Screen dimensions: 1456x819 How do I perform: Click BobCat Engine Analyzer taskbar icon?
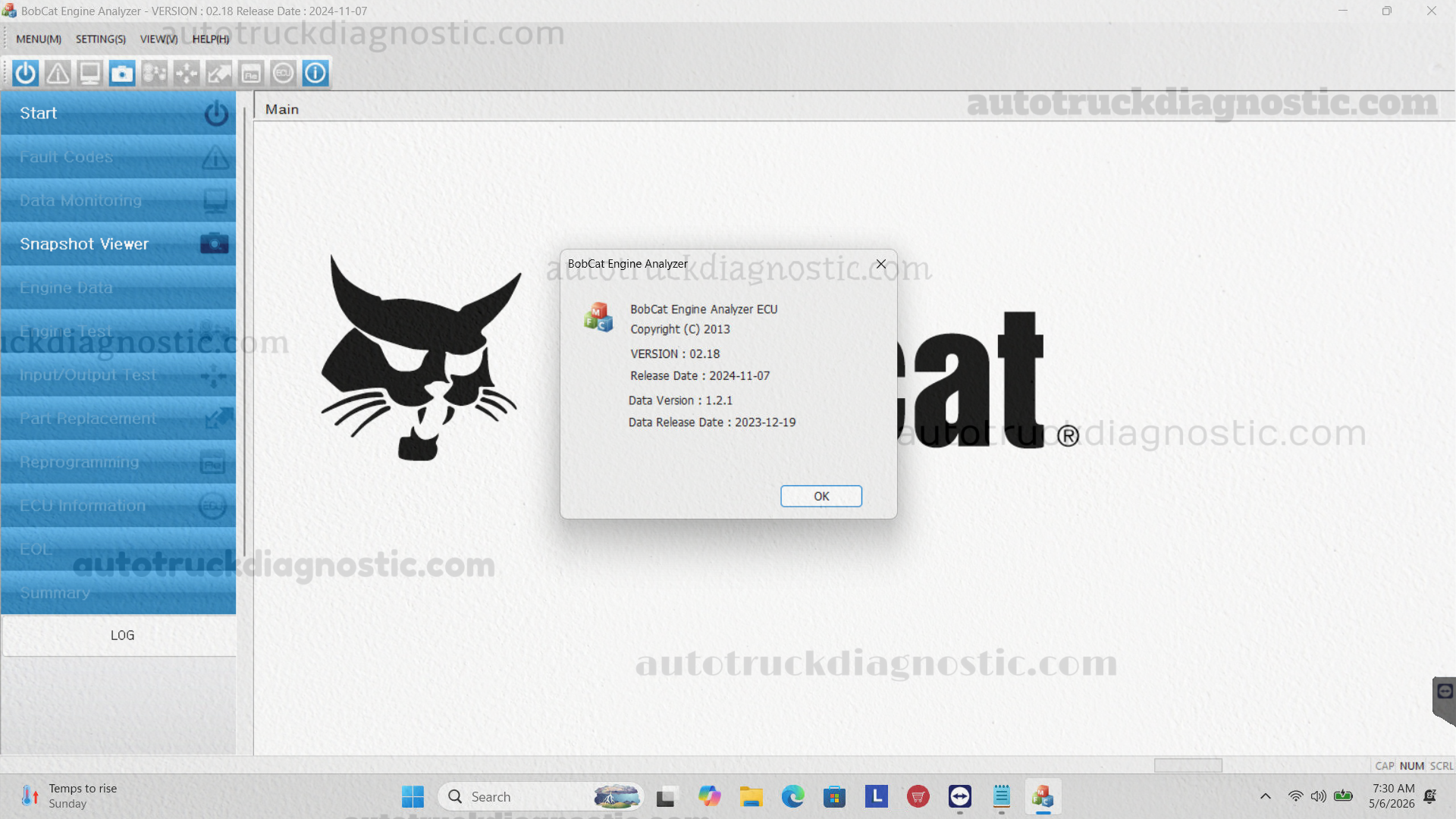pos(1043,796)
